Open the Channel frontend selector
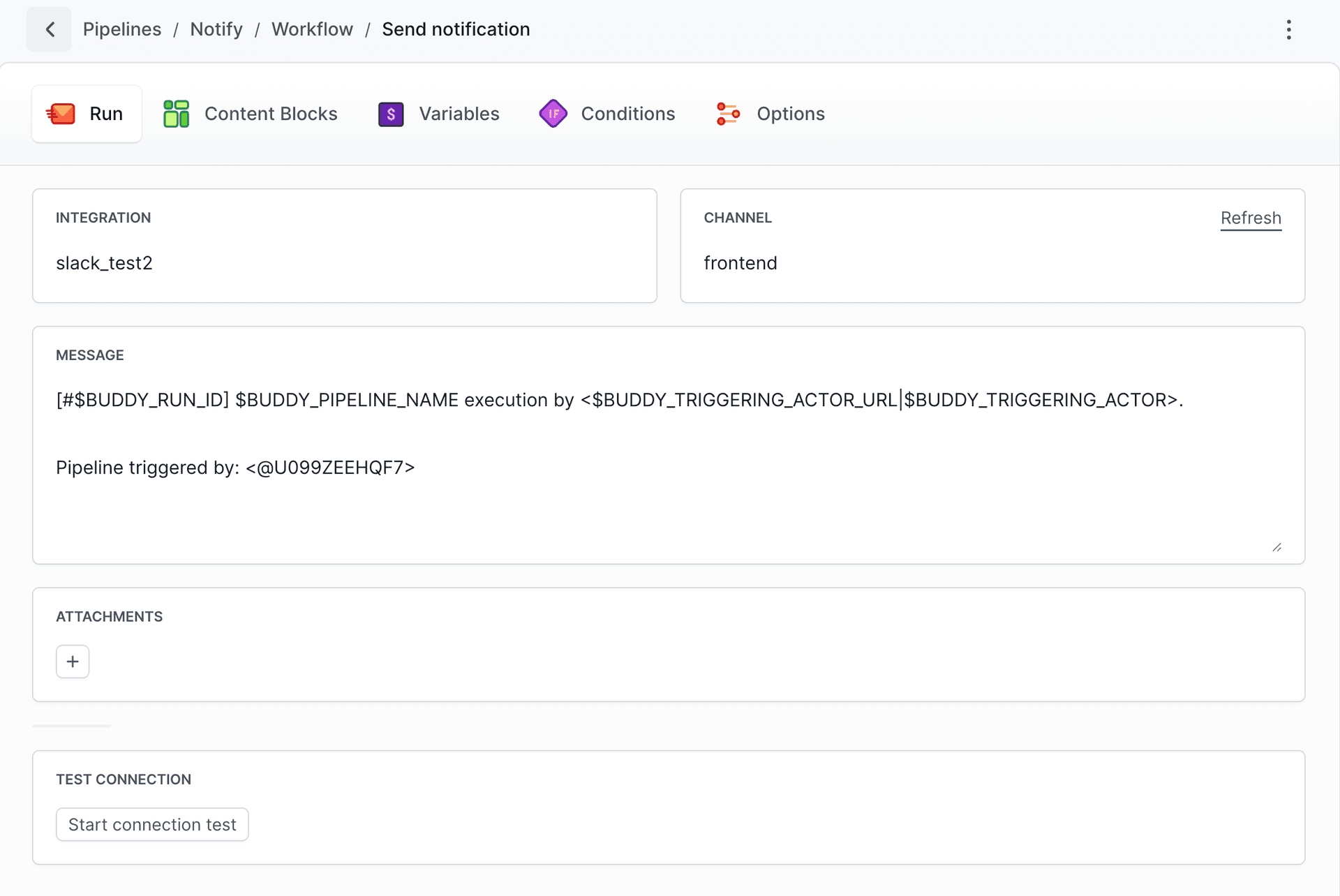 pyautogui.click(x=991, y=263)
